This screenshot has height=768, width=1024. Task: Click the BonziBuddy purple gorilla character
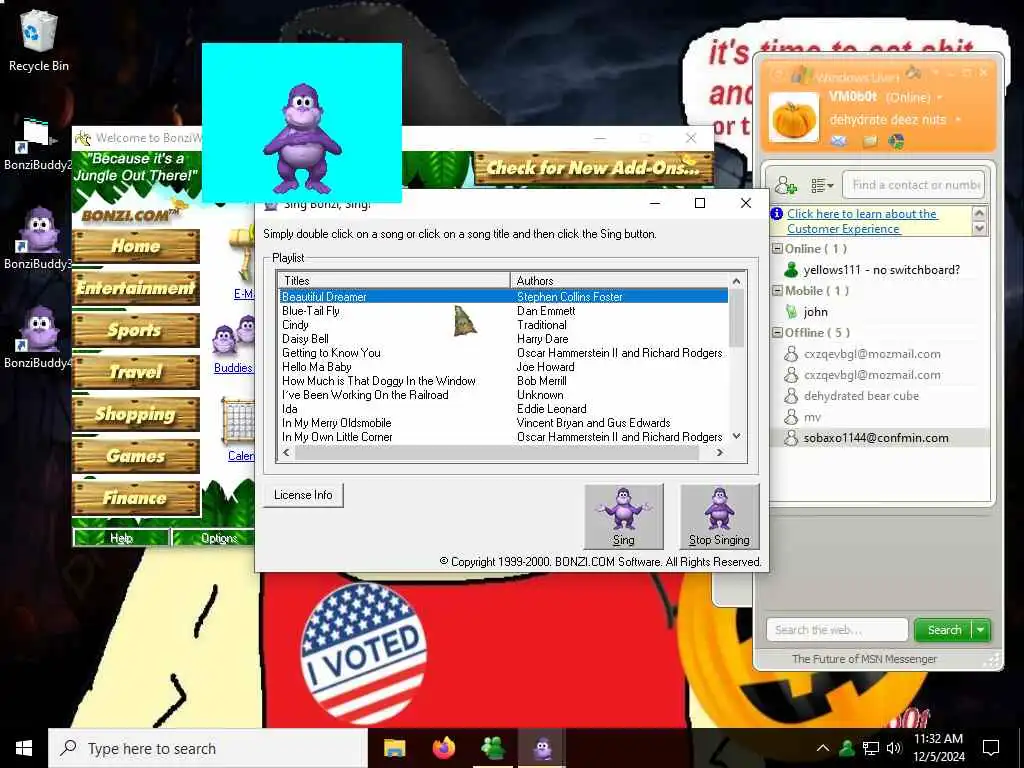coord(302,138)
